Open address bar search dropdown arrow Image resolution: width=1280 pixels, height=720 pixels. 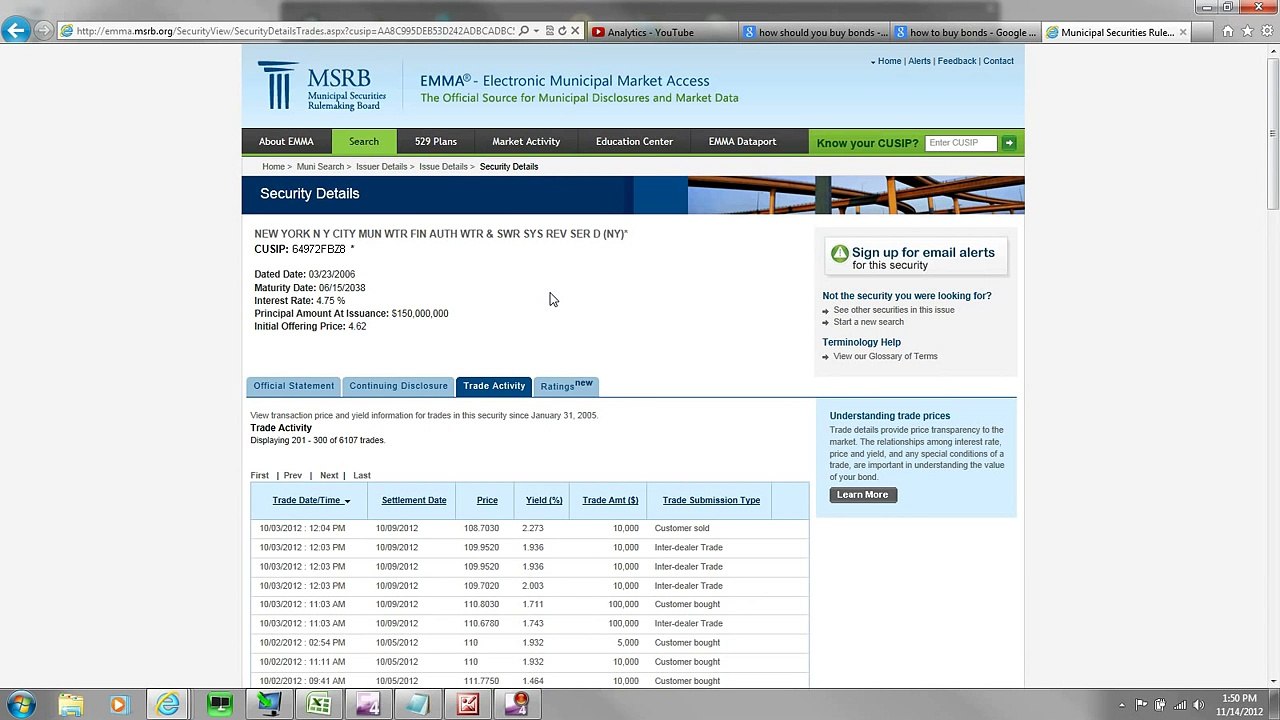pos(536,31)
